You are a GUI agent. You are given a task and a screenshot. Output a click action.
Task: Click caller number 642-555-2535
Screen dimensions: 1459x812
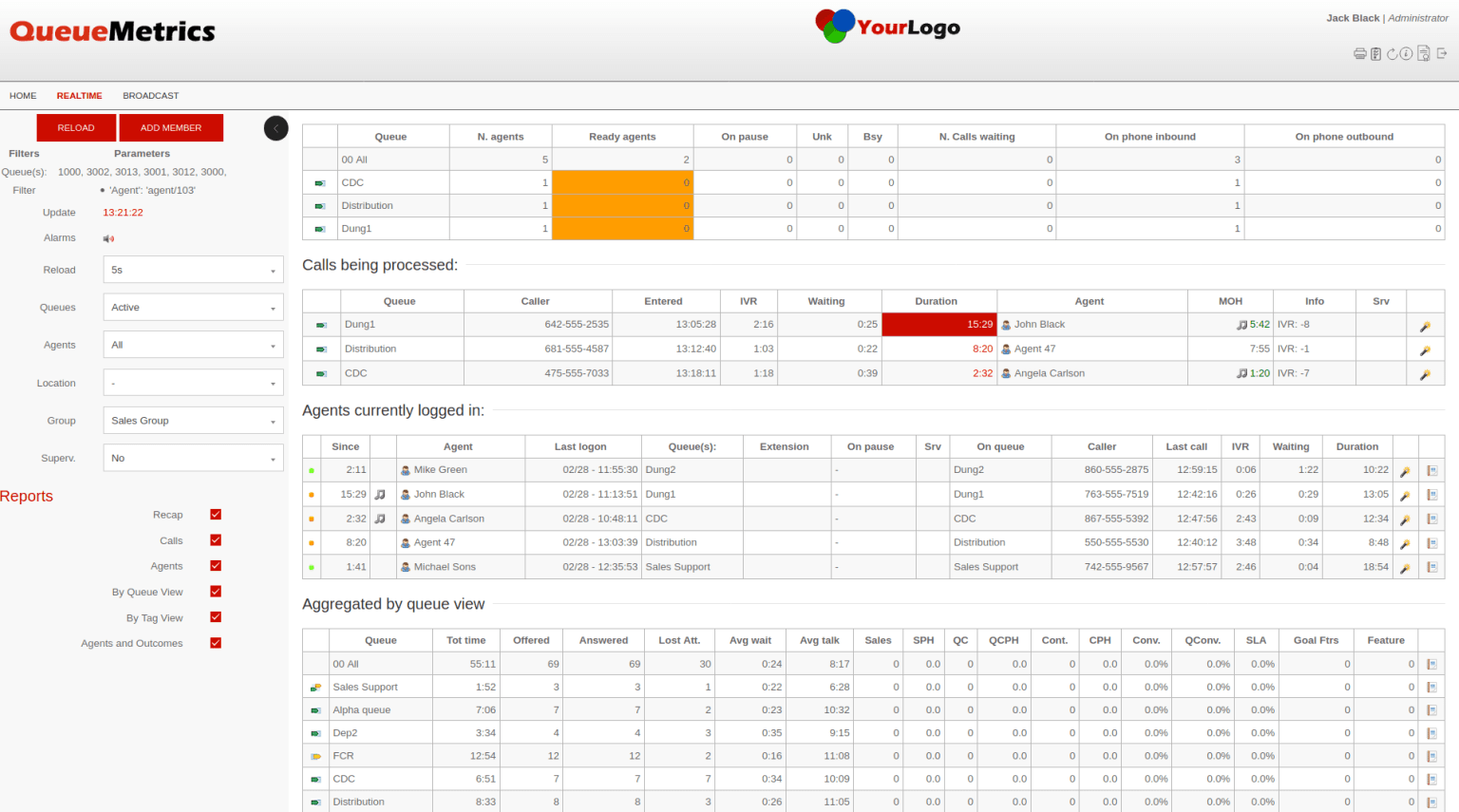[577, 325]
